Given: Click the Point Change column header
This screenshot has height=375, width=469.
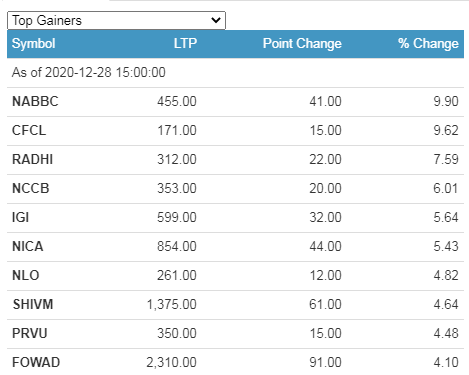Looking at the screenshot, I should [302, 44].
